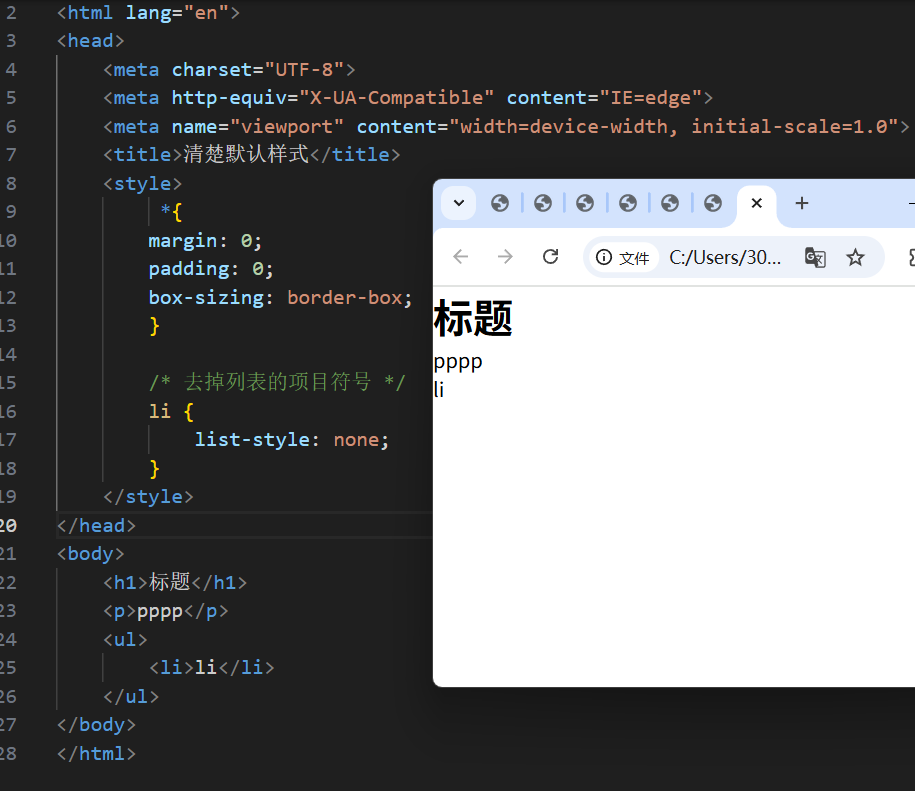The width and height of the screenshot is (915, 791).
Task: Switch to the fourth globe browser tab
Action: click(628, 203)
